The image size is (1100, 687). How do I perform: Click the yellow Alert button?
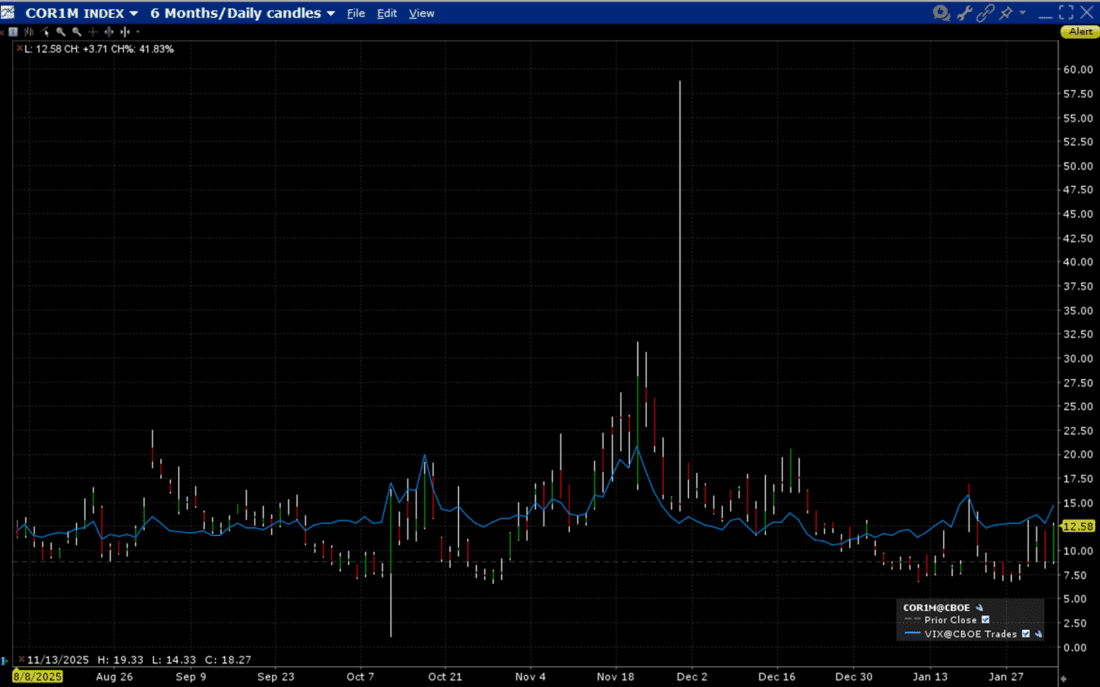(1080, 32)
